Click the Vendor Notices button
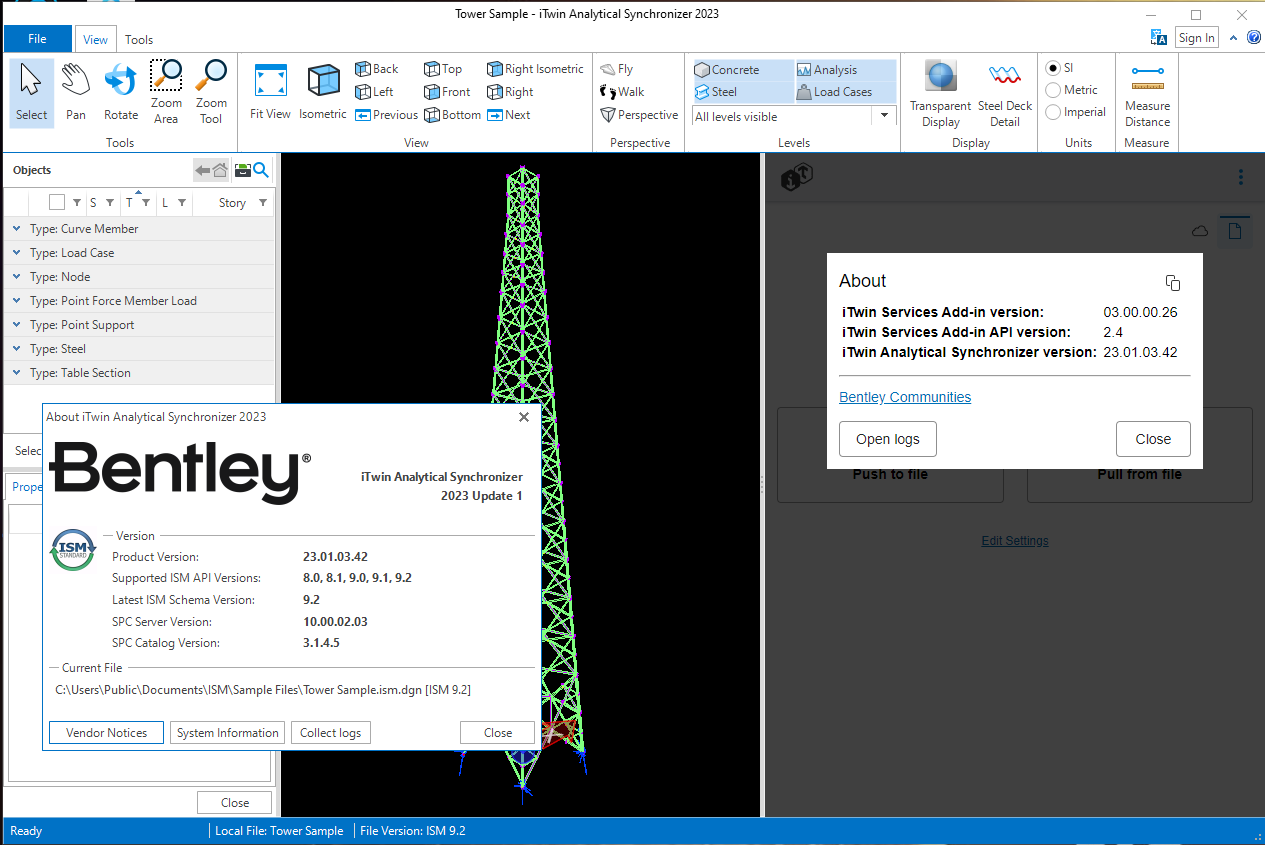This screenshot has height=845, width=1265. tap(106, 733)
